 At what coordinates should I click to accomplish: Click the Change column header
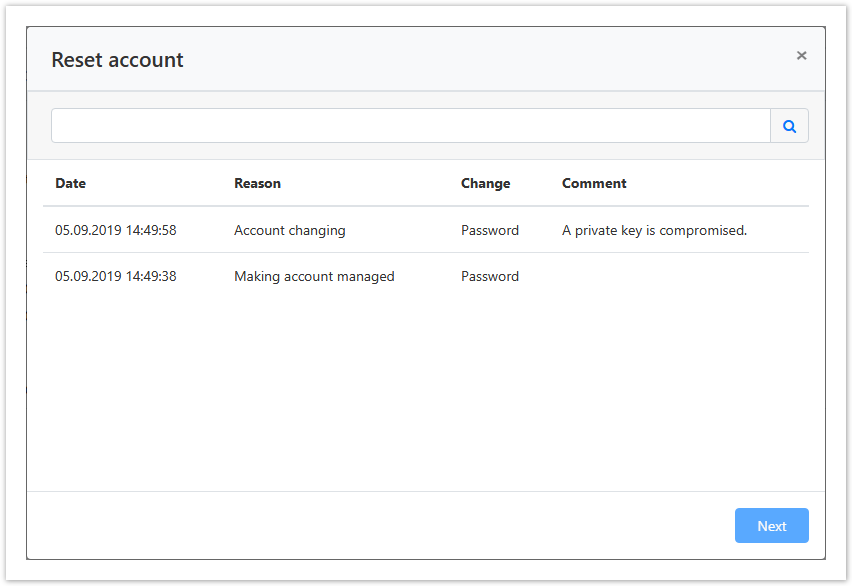click(485, 183)
